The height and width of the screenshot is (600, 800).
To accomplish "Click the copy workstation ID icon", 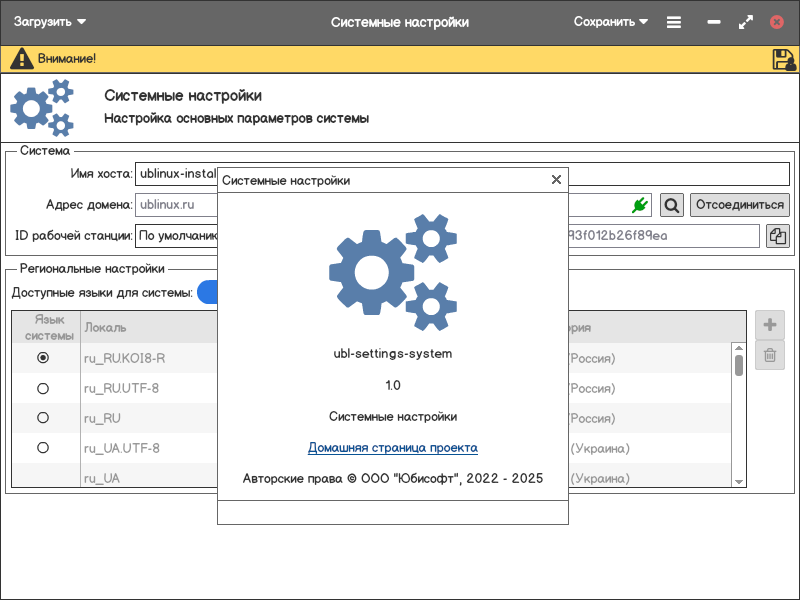I will pyautogui.click(x=777, y=236).
